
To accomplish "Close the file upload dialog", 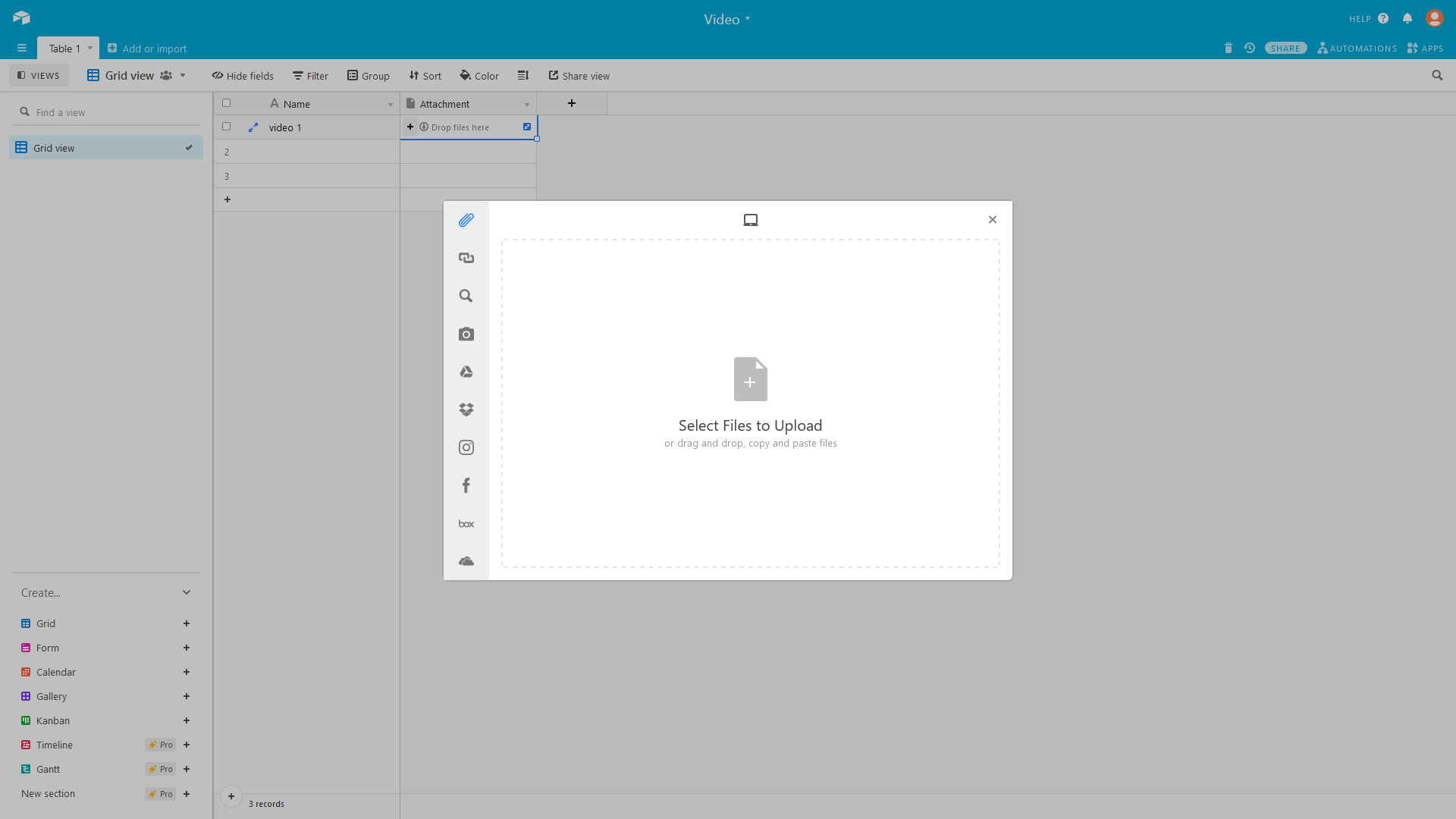I will [x=993, y=219].
